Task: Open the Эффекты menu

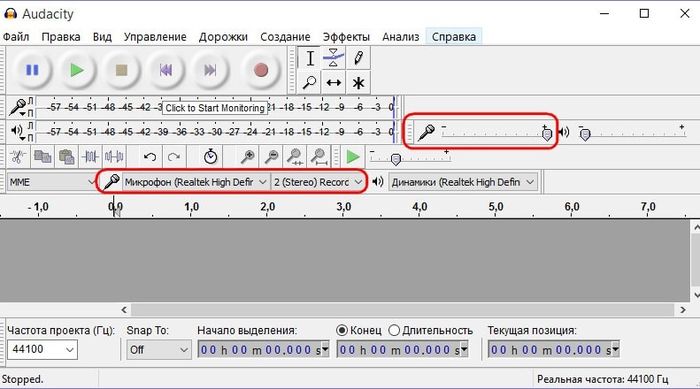Action: 346,37
